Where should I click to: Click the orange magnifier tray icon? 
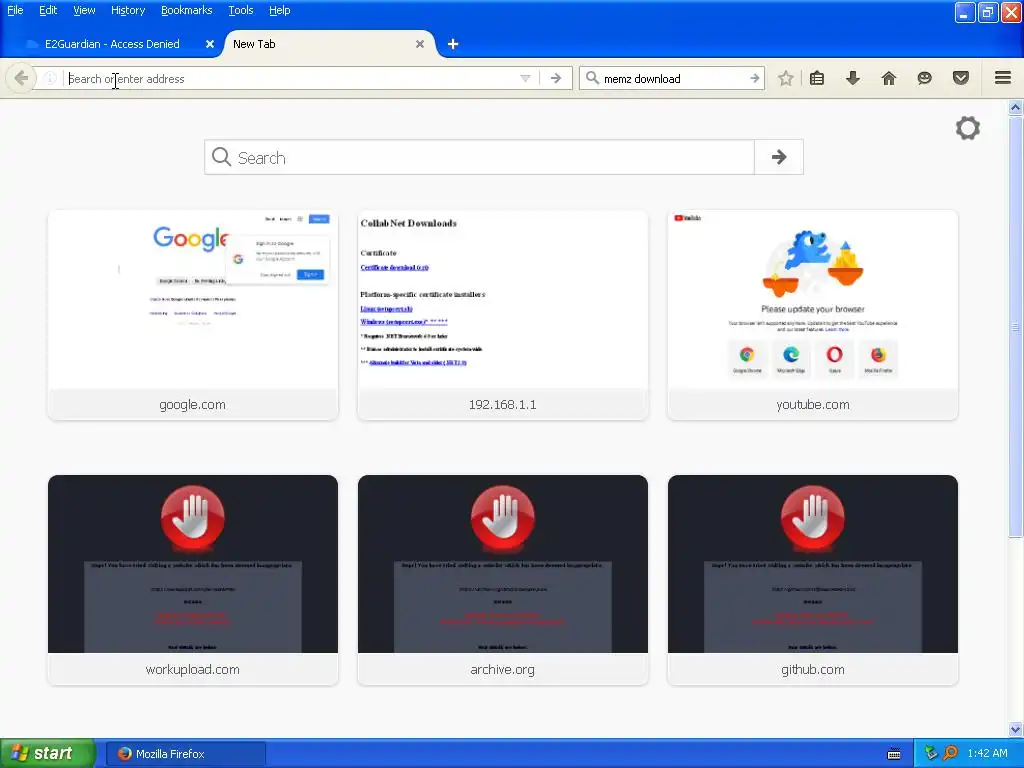[x=950, y=754]
